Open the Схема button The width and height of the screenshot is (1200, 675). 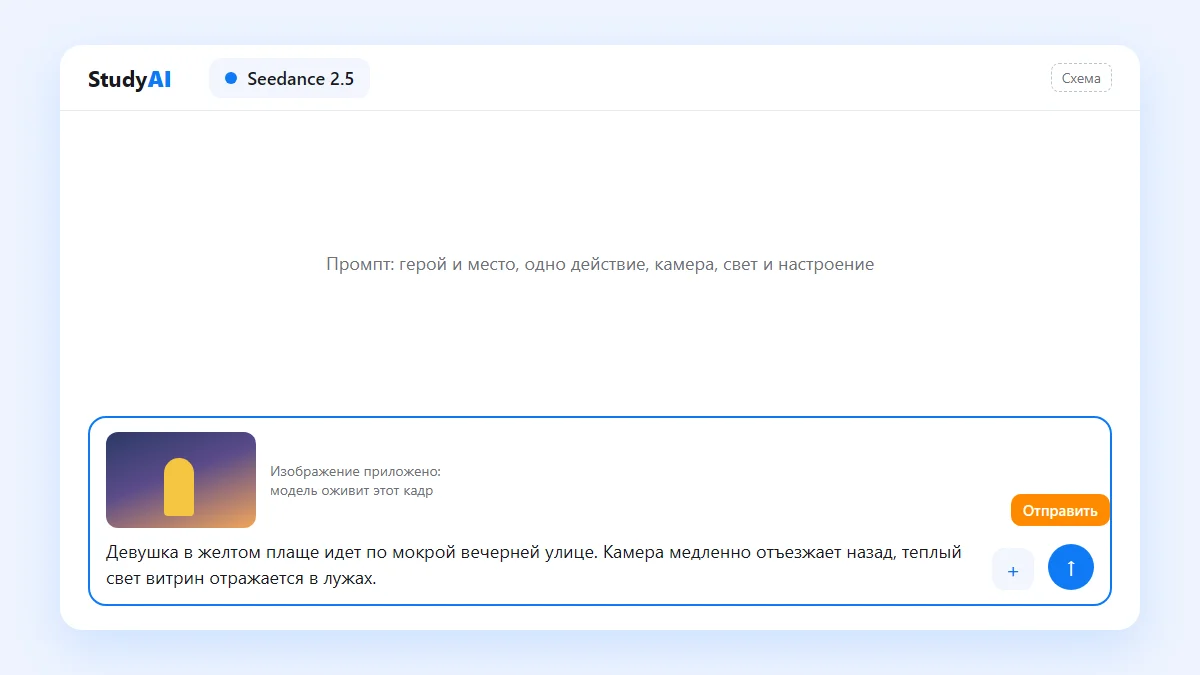(x=1081, y=78)
